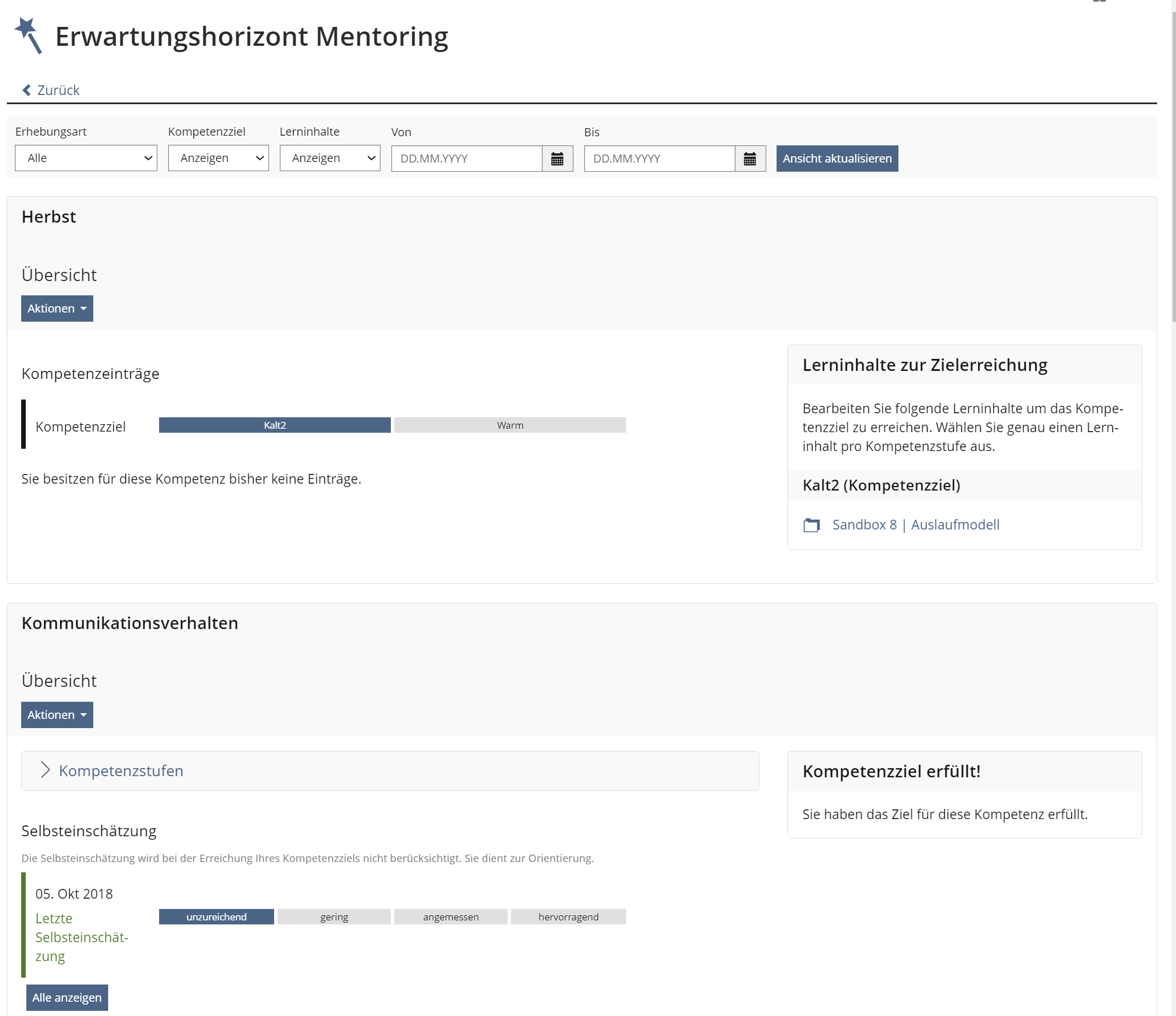Open the Erhebungsart dropdown
1176x1016 pixels.
86,158
